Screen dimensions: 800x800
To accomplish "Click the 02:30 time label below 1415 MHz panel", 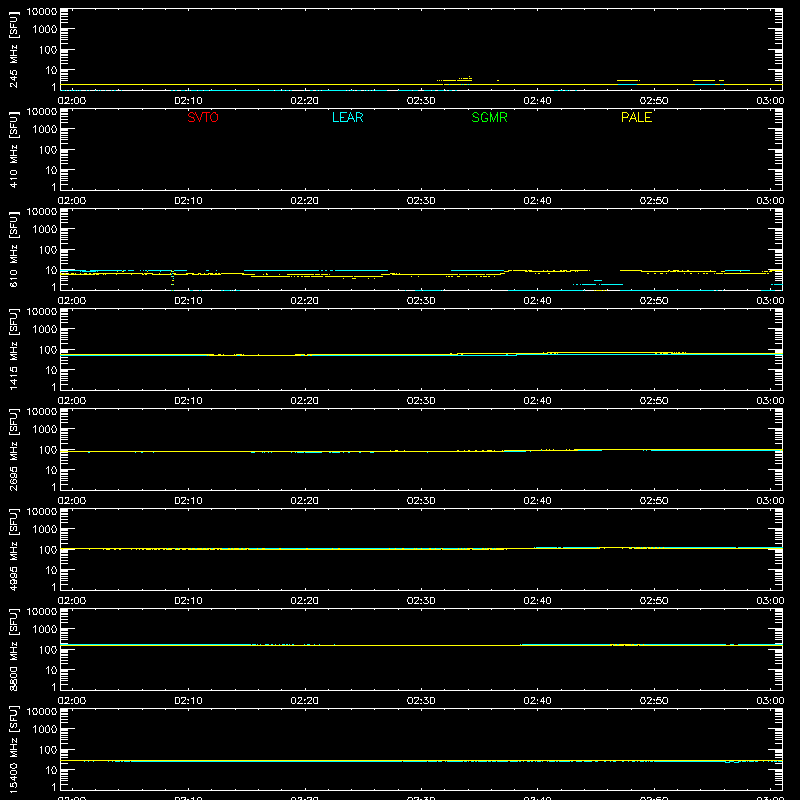I will tap(421, 401).
